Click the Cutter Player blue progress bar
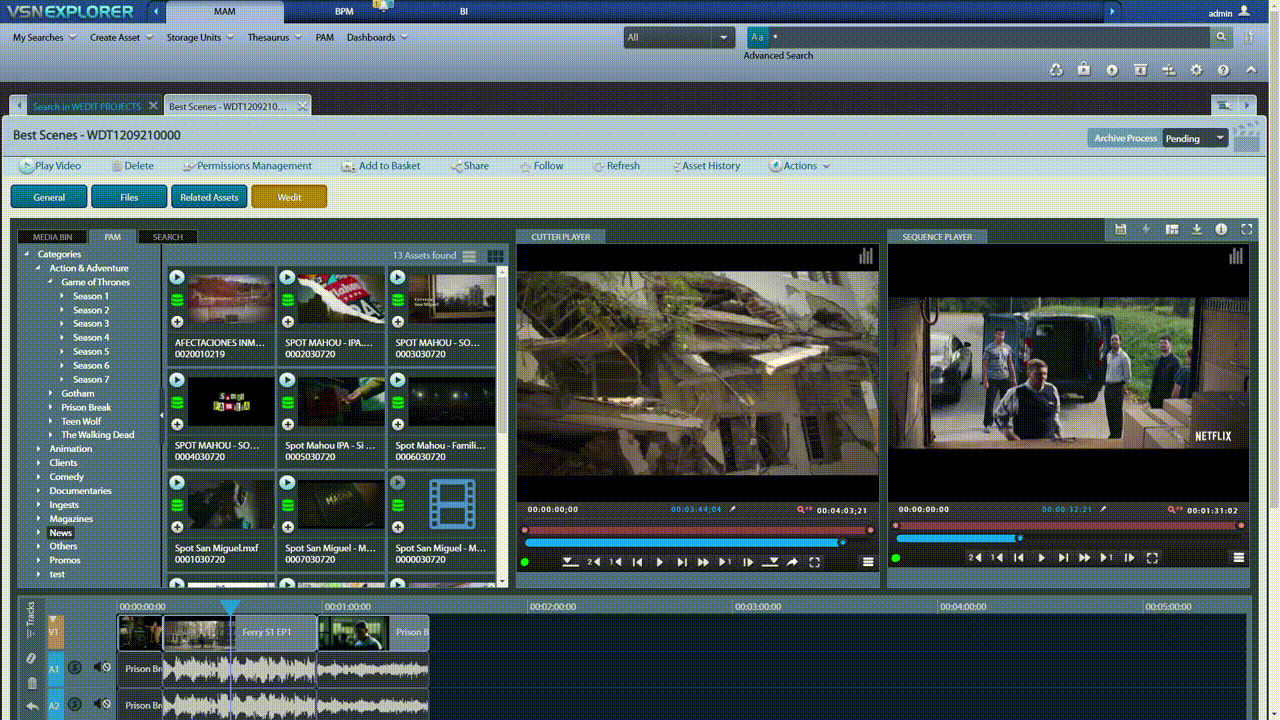Screen dimensions: 1280x720 685,543
